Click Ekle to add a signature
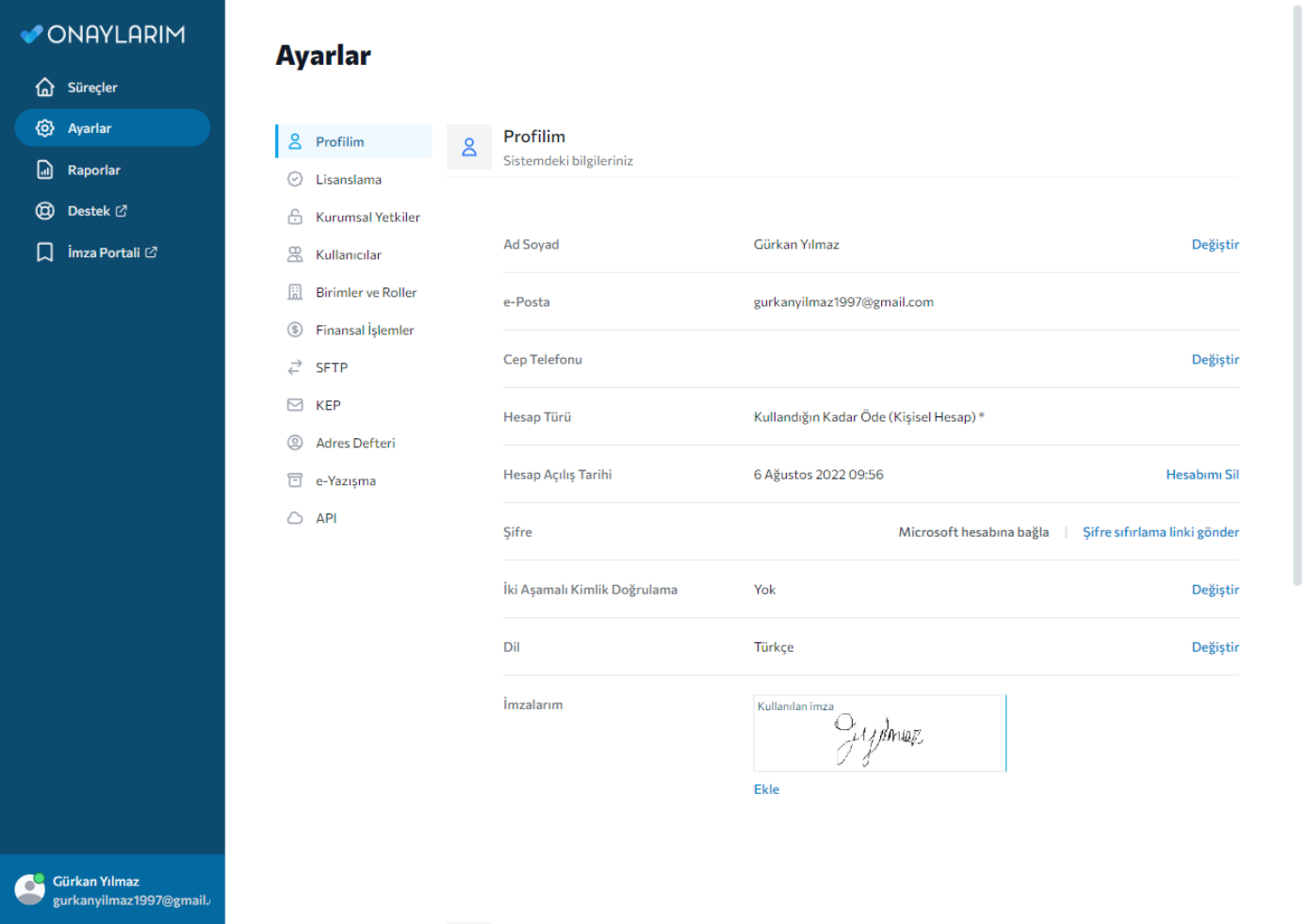The image size is (1307, 924). 766,789
